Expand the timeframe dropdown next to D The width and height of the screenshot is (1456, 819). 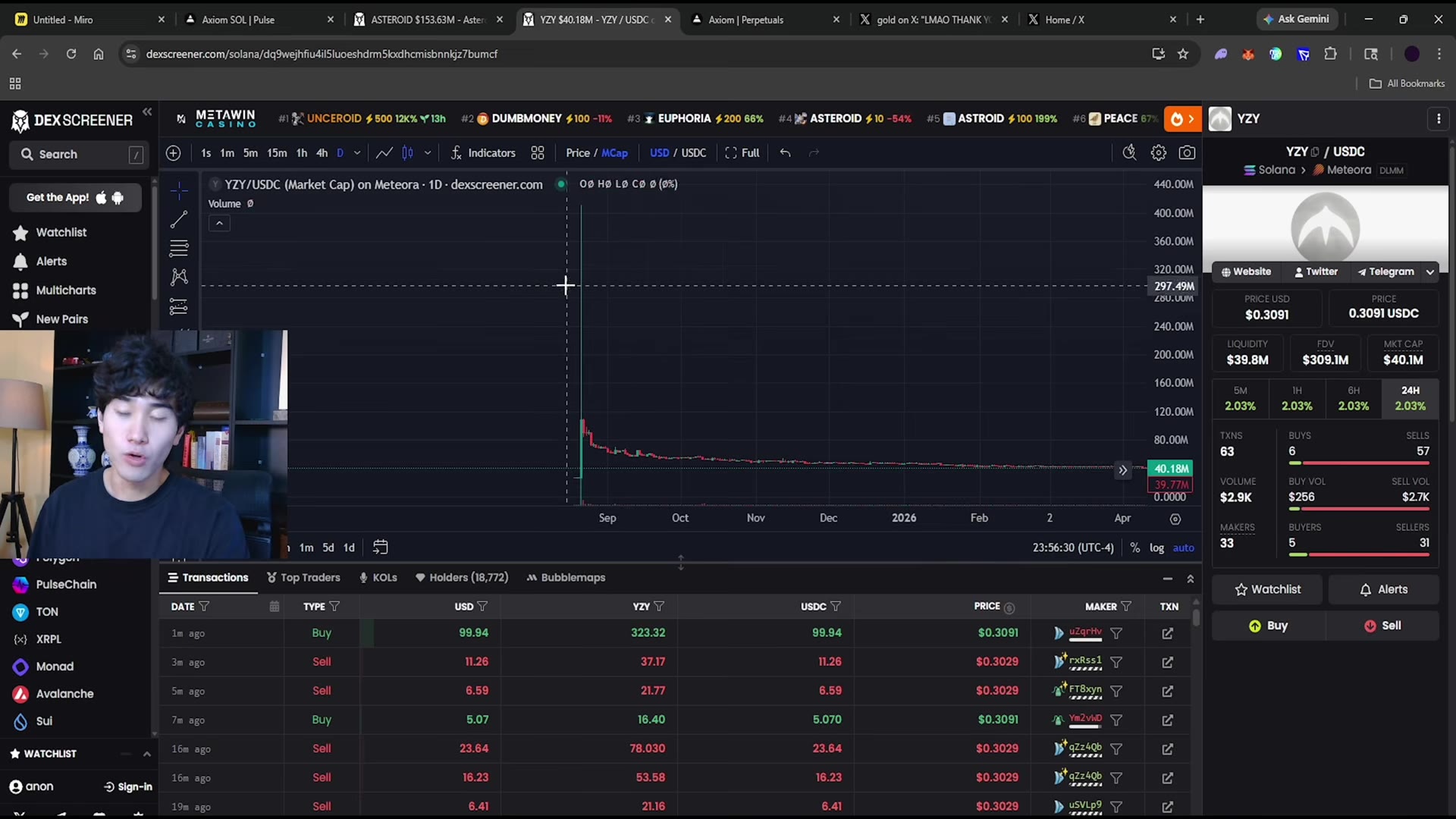coord(357,153)
